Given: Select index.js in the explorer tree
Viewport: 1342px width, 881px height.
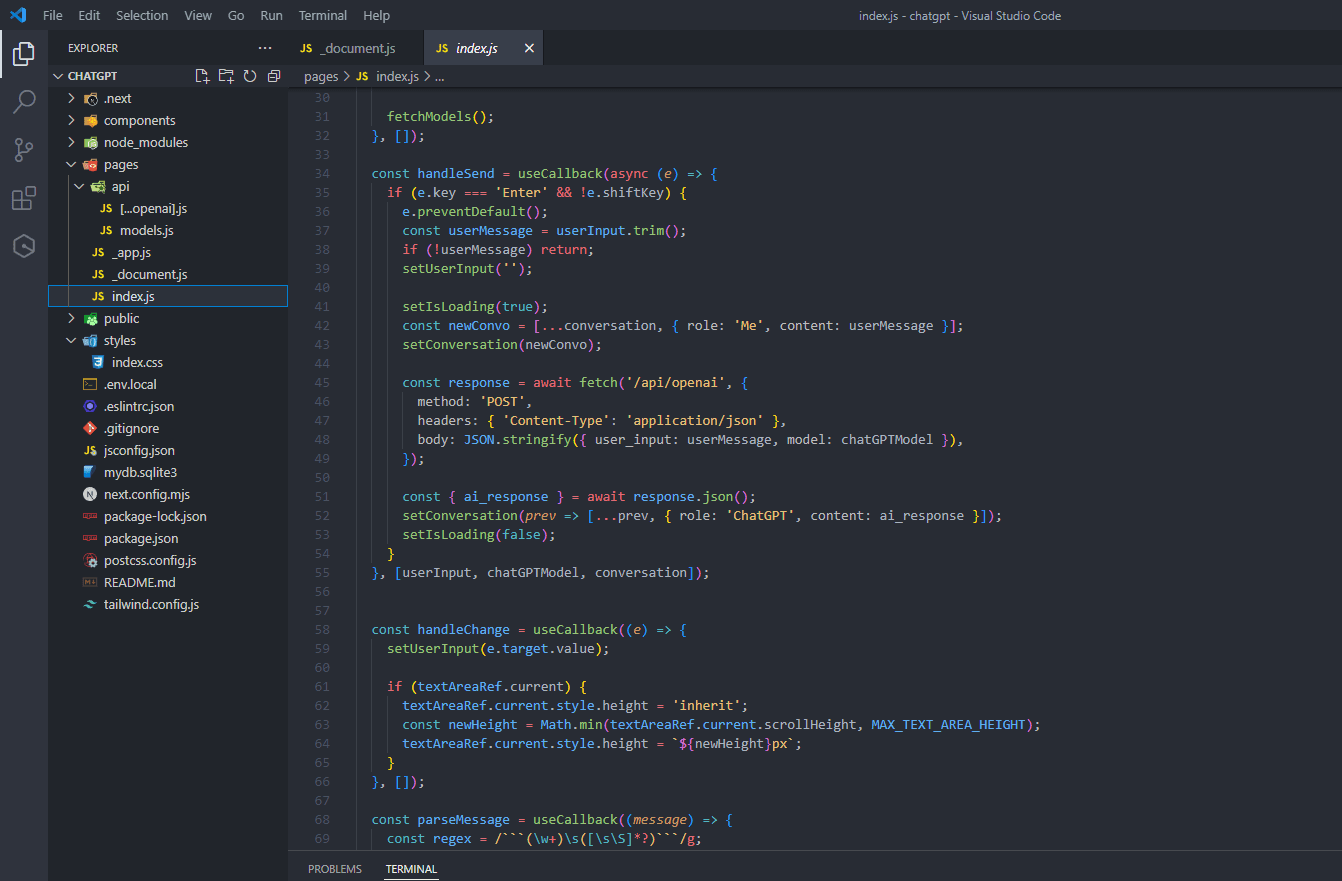Looking at the screenshot, I should 167,296.
